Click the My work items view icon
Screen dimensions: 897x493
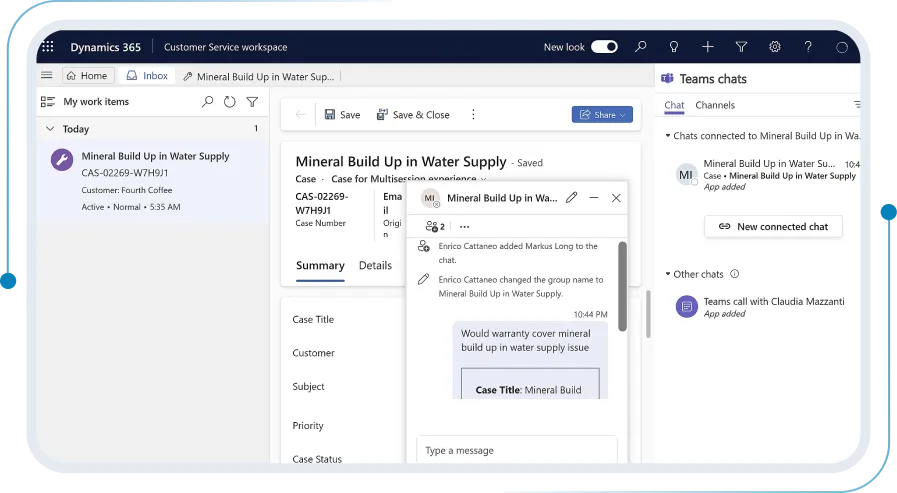pos(47,102)
